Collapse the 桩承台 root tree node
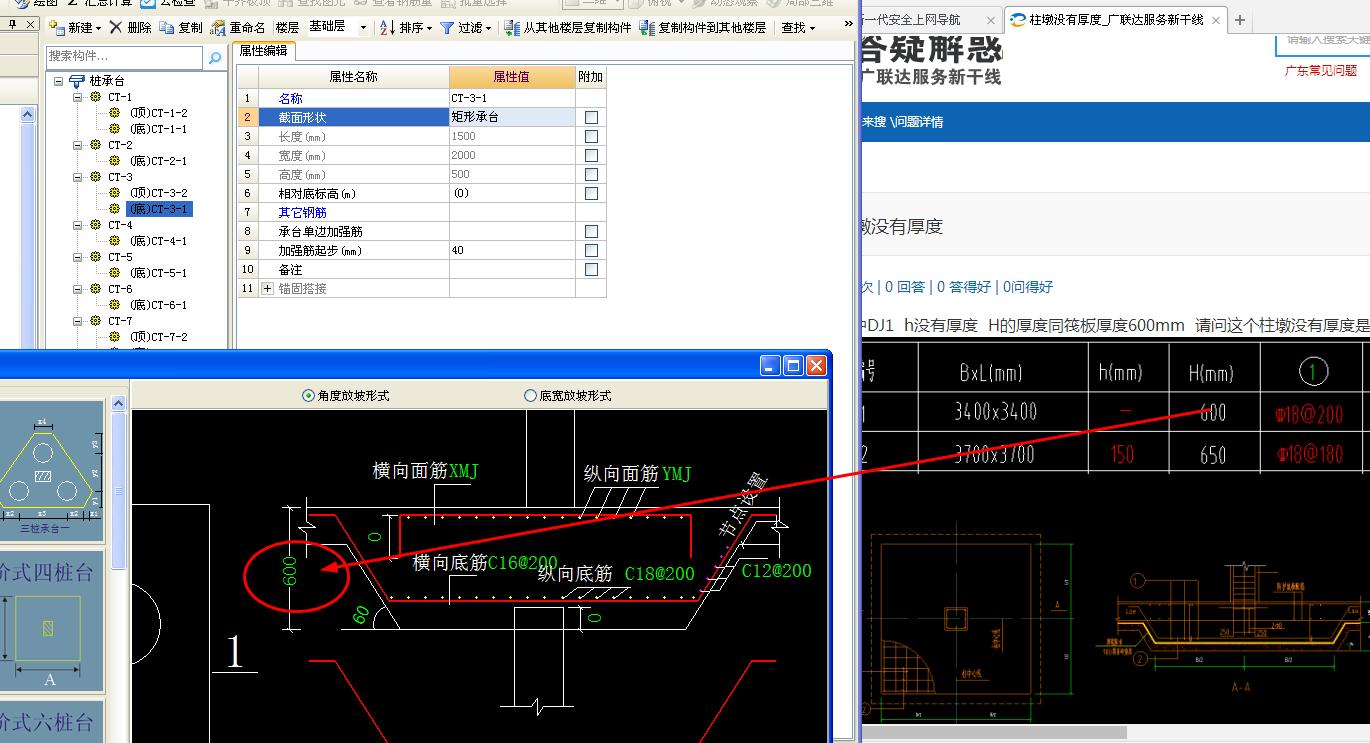 tap(59, 81)
